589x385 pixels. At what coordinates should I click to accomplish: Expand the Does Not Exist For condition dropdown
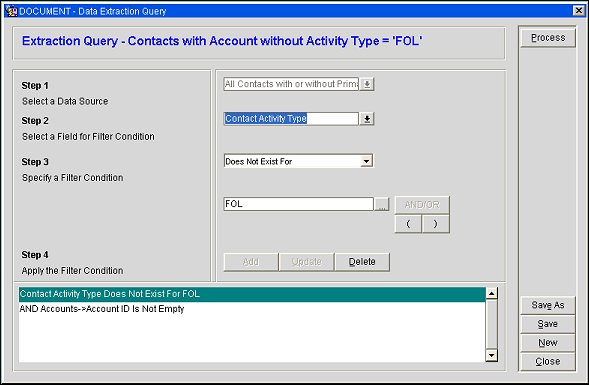pyautogui.click(x=366, y=162)
